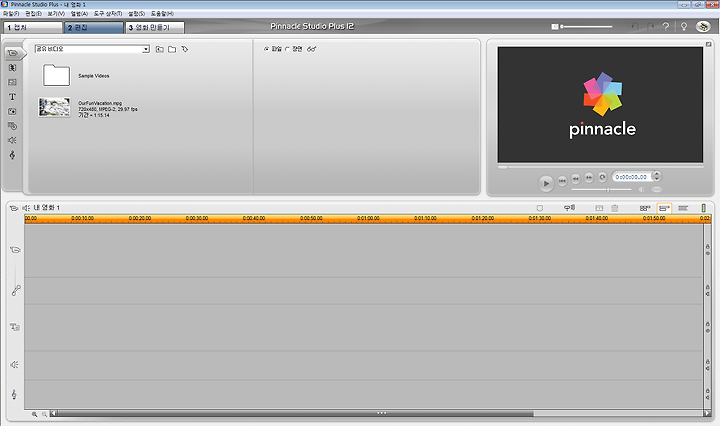Image resolution: width=720 pixels, height=426 pixels.
Task: Click the timecode field showing 0:00:00.00
Action: tap(631, 177)
